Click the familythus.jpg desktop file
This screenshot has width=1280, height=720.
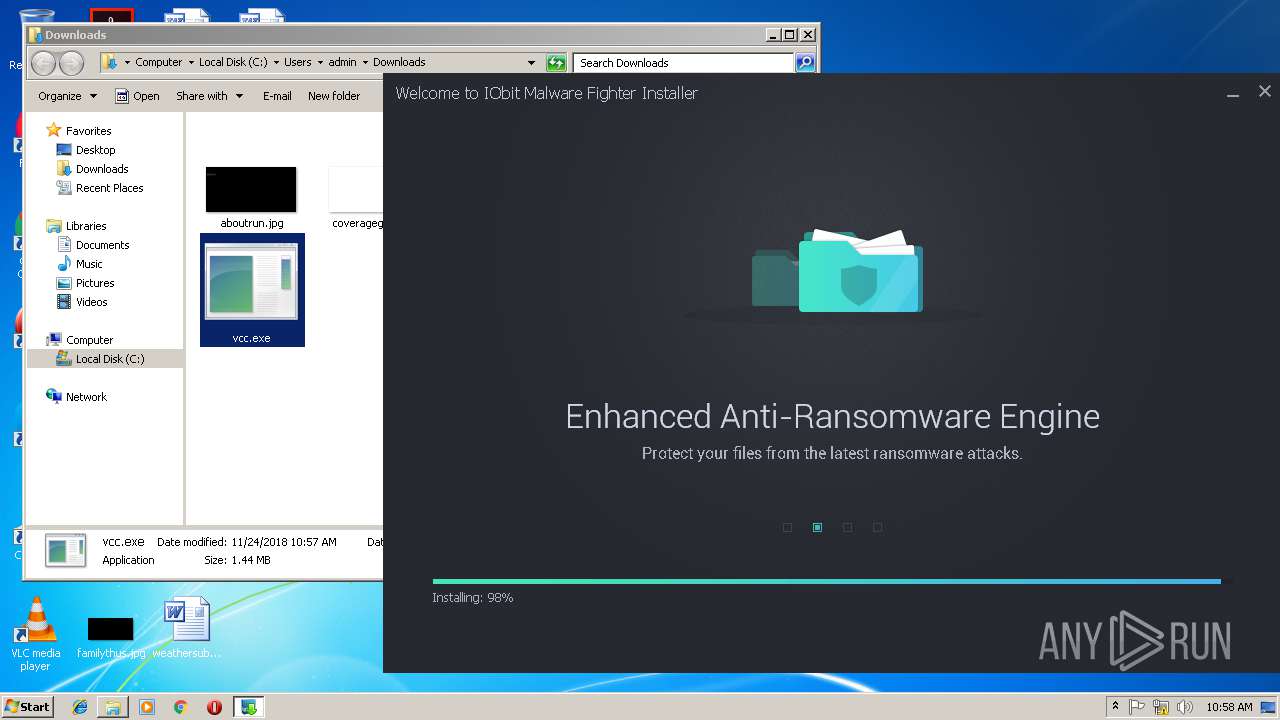111,638
